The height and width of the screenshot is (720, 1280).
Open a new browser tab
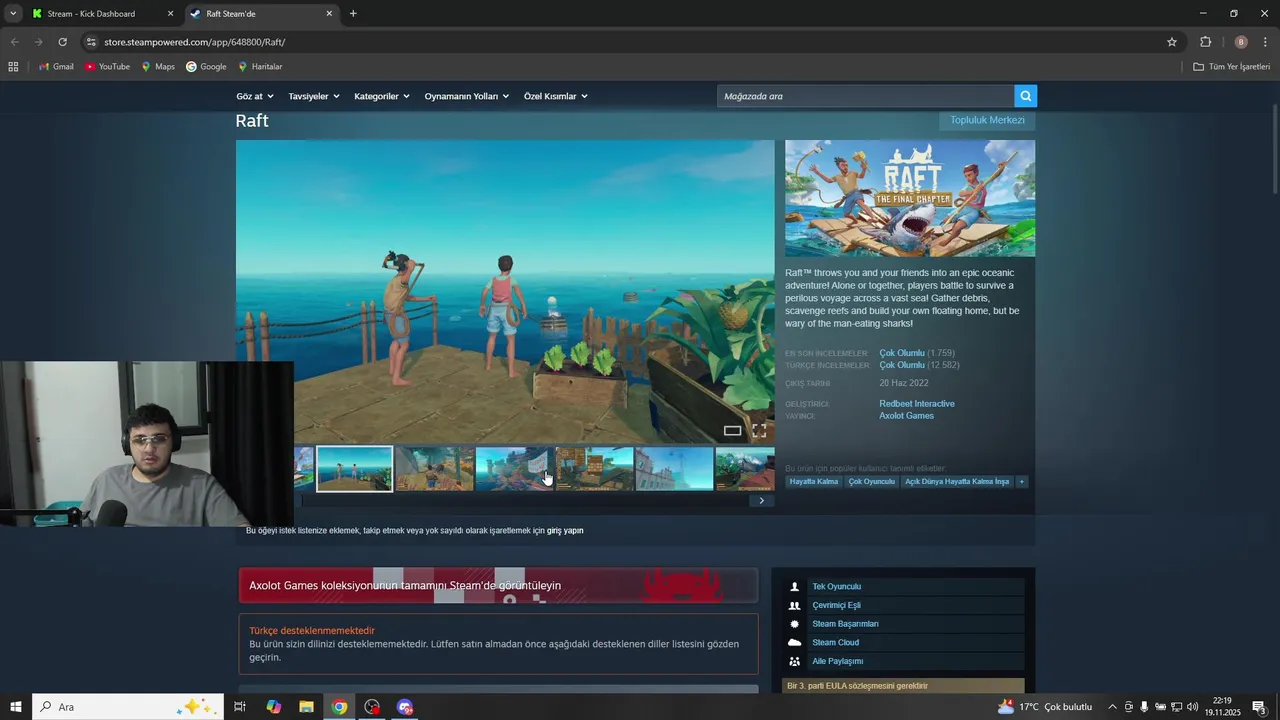pos(353,14)
